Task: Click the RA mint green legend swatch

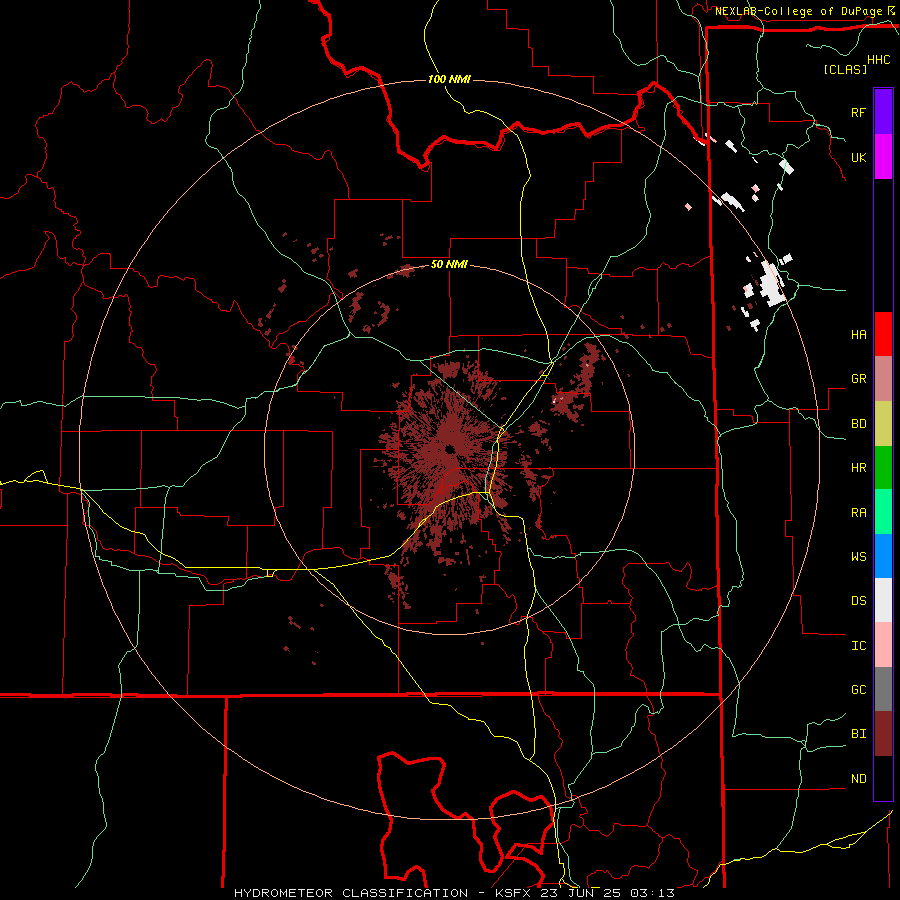Action: tap(883, 512)
